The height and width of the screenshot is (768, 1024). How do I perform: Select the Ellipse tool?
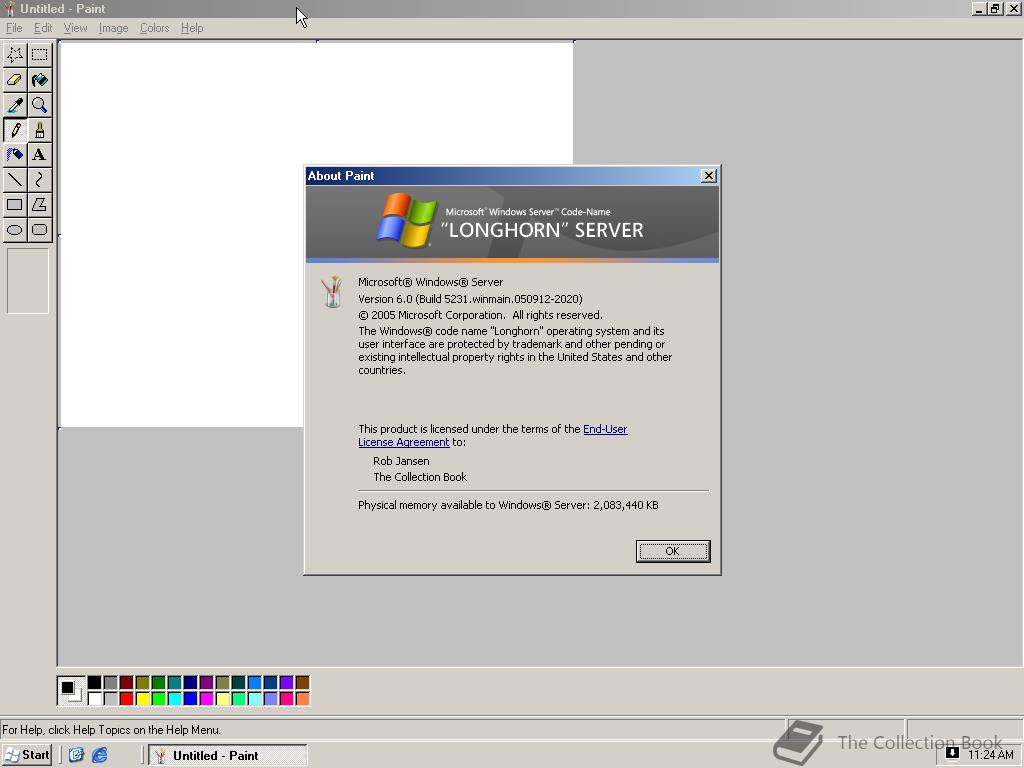tap(15, 229)
